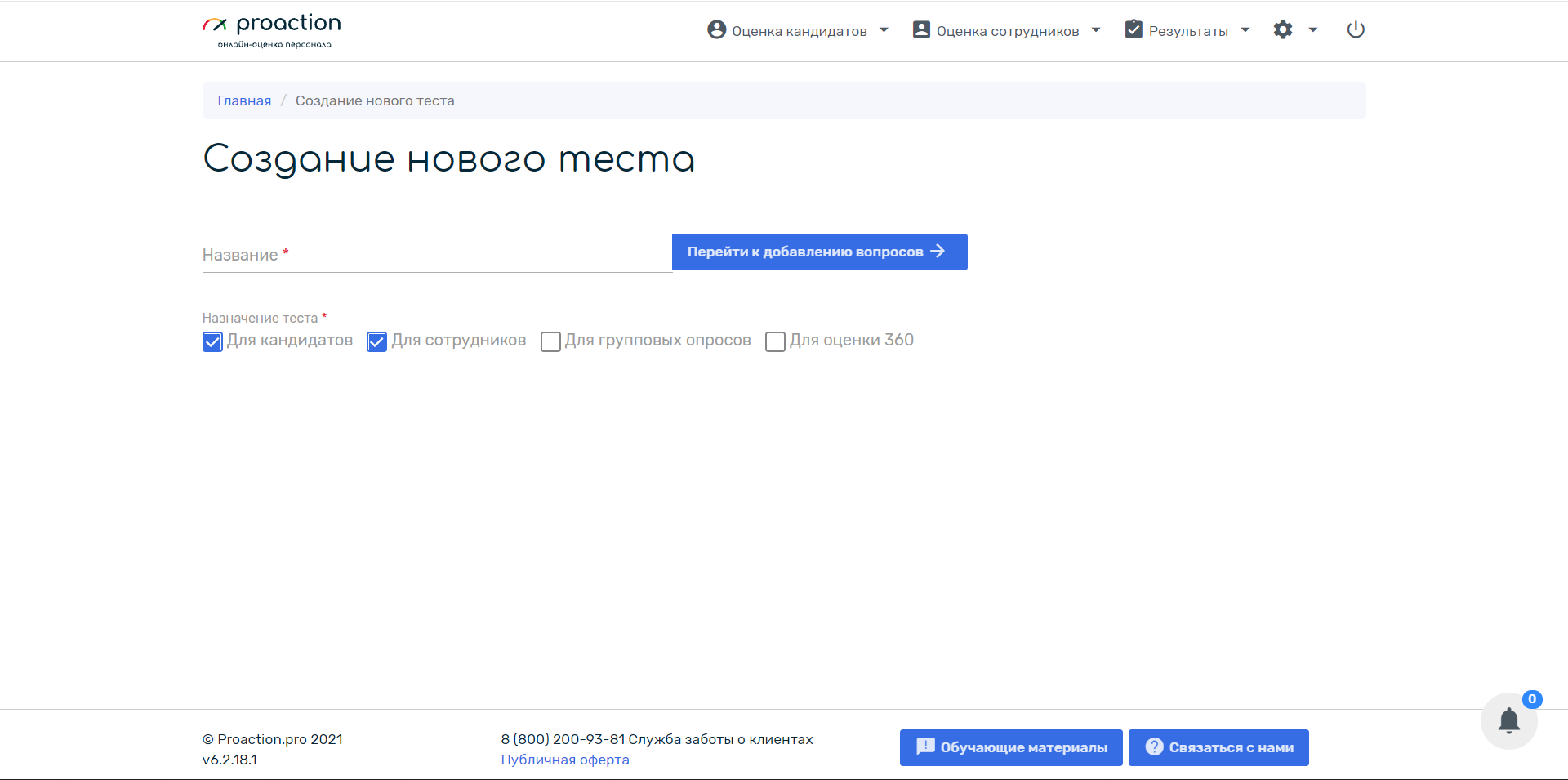Expand the Результаты dropdown arrow
This screenshot has width=1568, height=780.
1245,30
